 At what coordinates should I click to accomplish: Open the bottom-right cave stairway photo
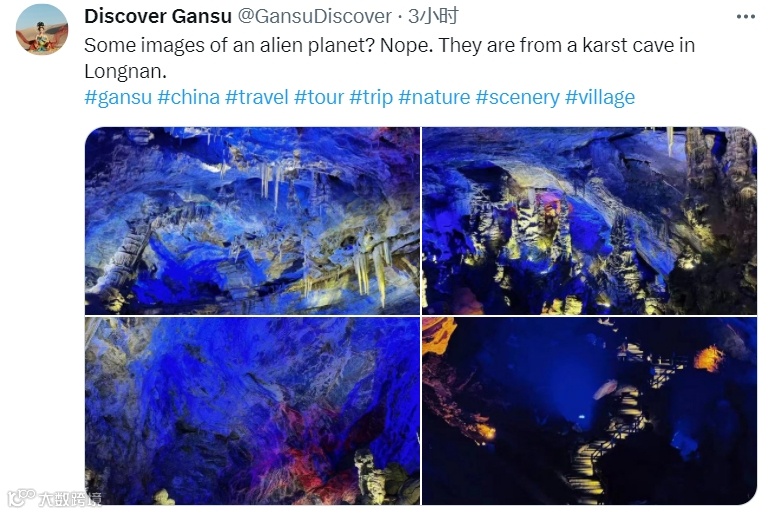pos(589,411)
